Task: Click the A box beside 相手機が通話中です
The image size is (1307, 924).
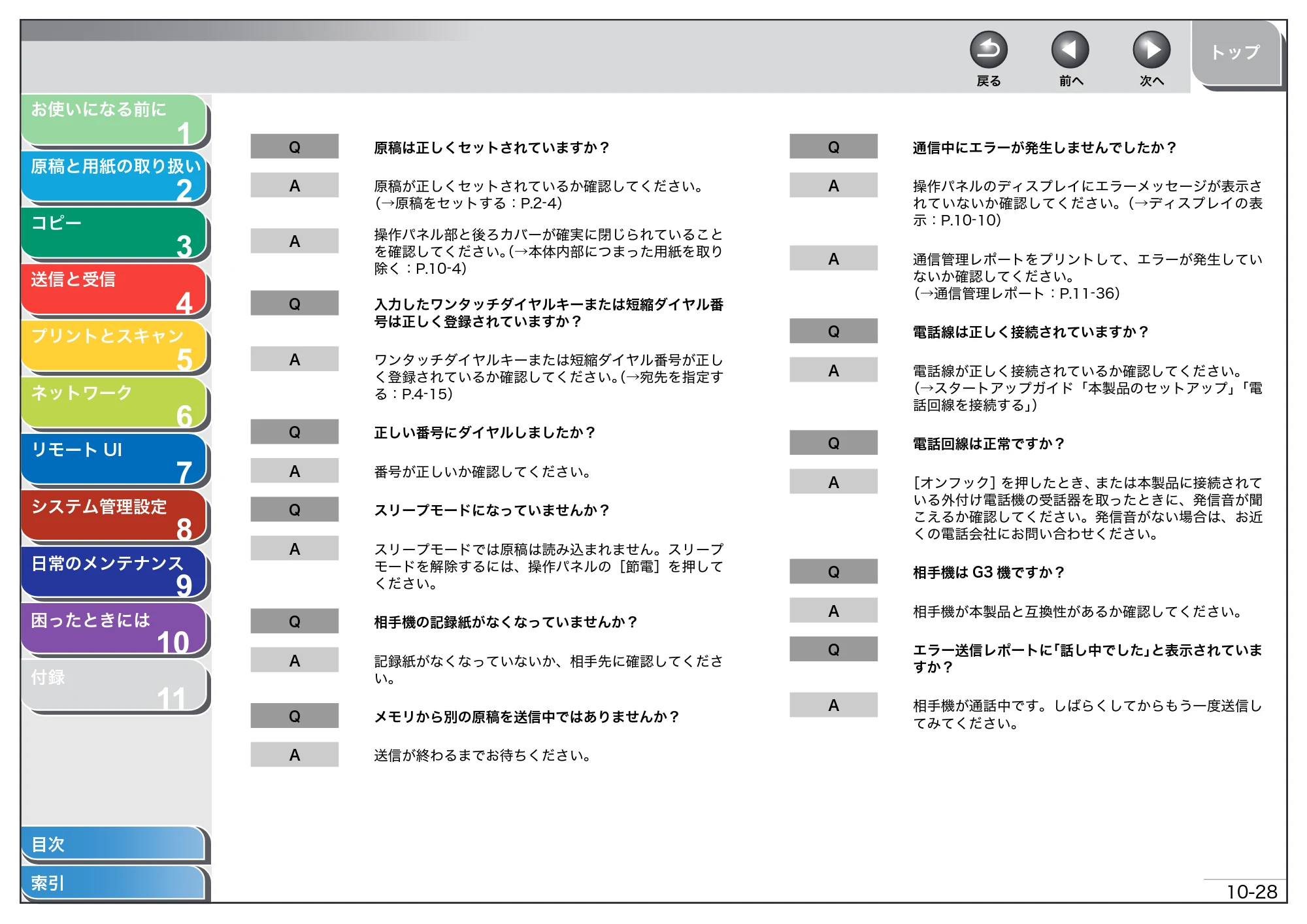Action: coord(833,705)
